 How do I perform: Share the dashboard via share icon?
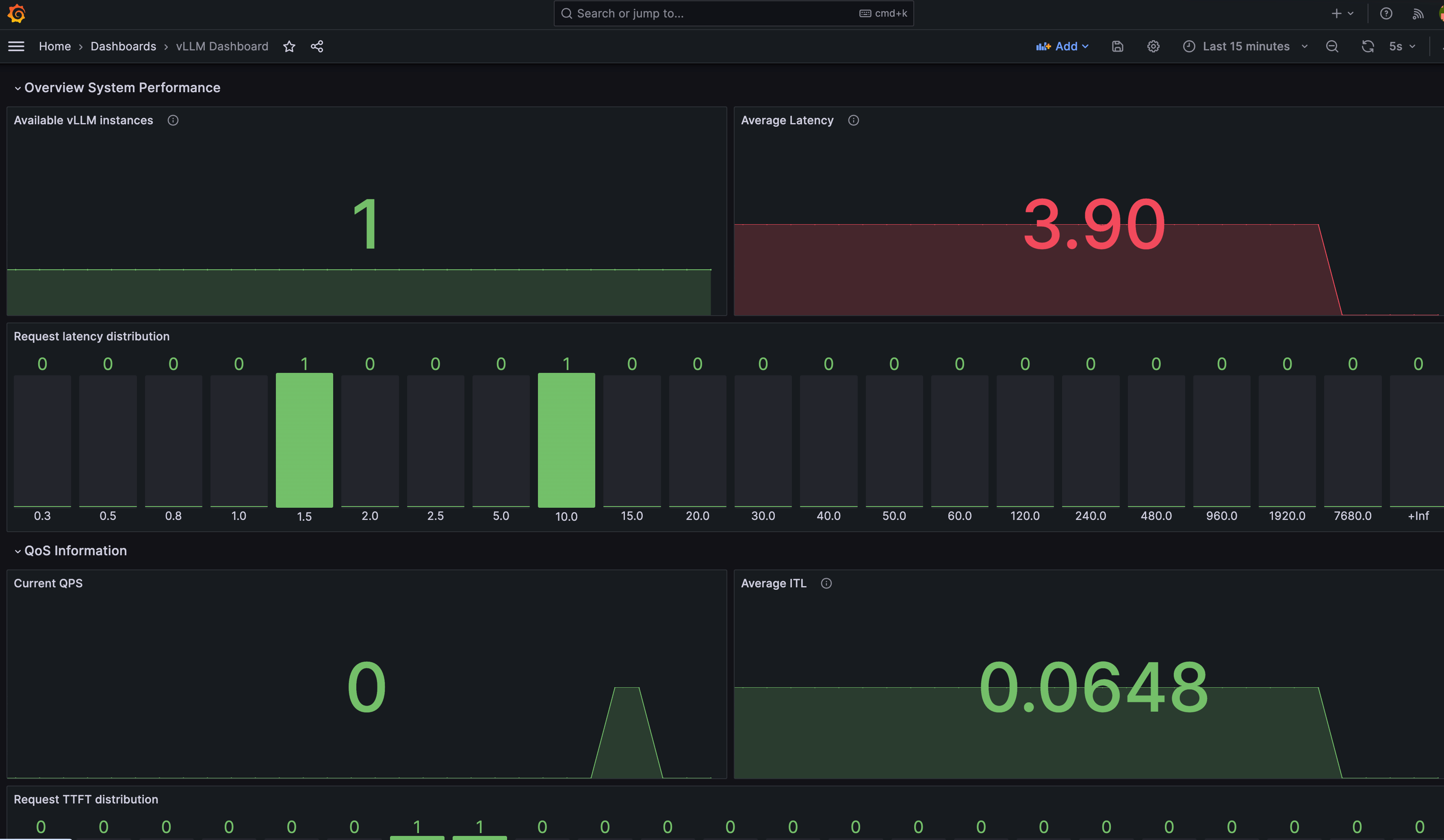click(x=317, y=46)
